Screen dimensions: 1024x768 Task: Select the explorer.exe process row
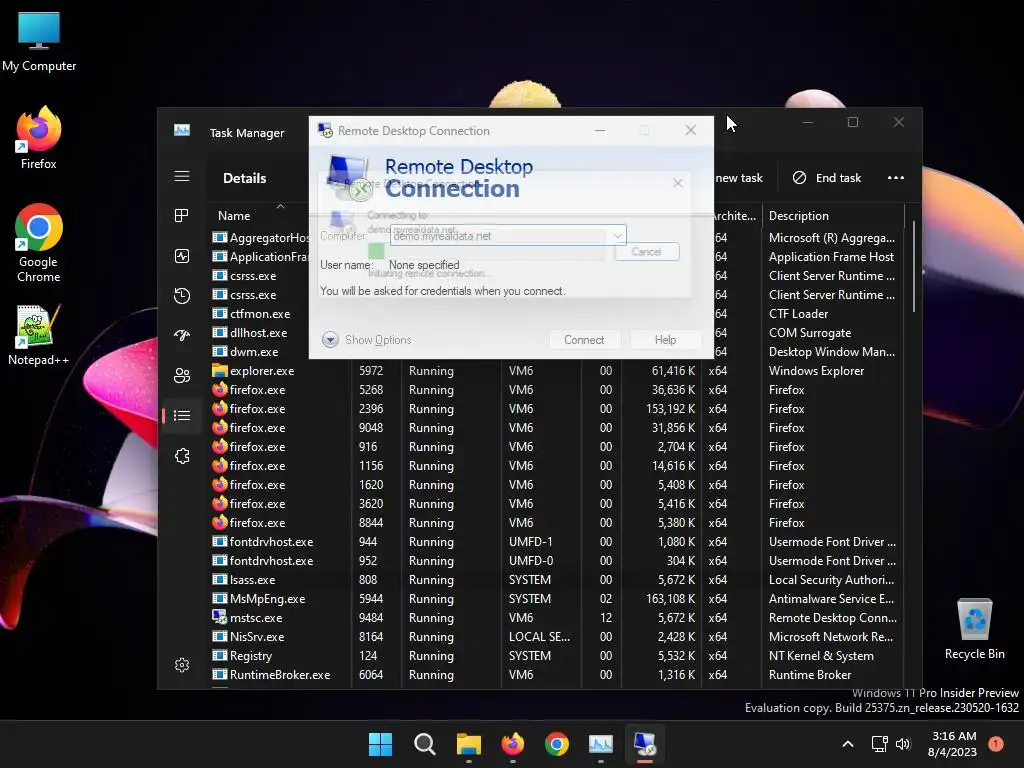click(x=556, y=370)
